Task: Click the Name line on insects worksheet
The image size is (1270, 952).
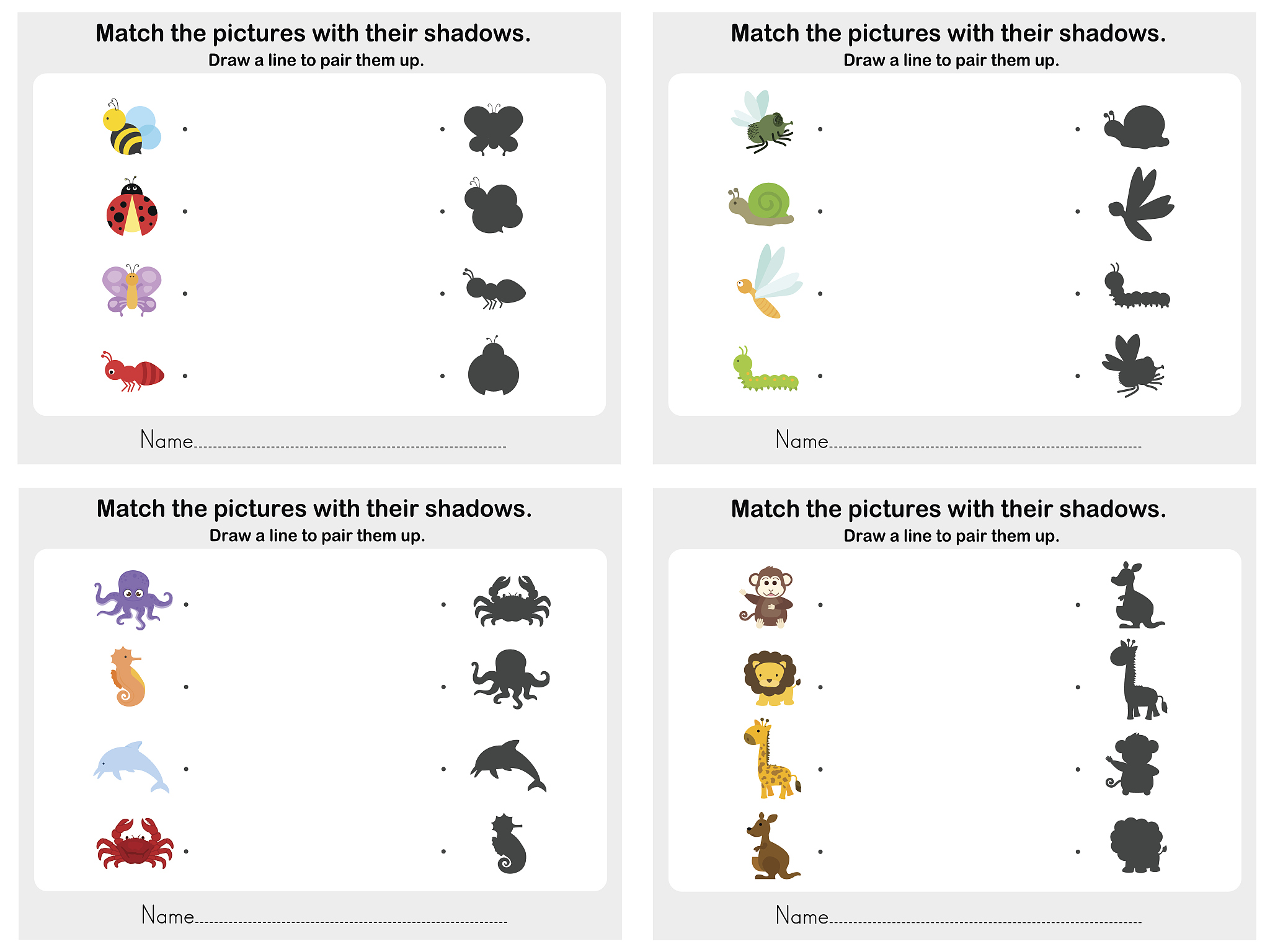Action: 323,440
